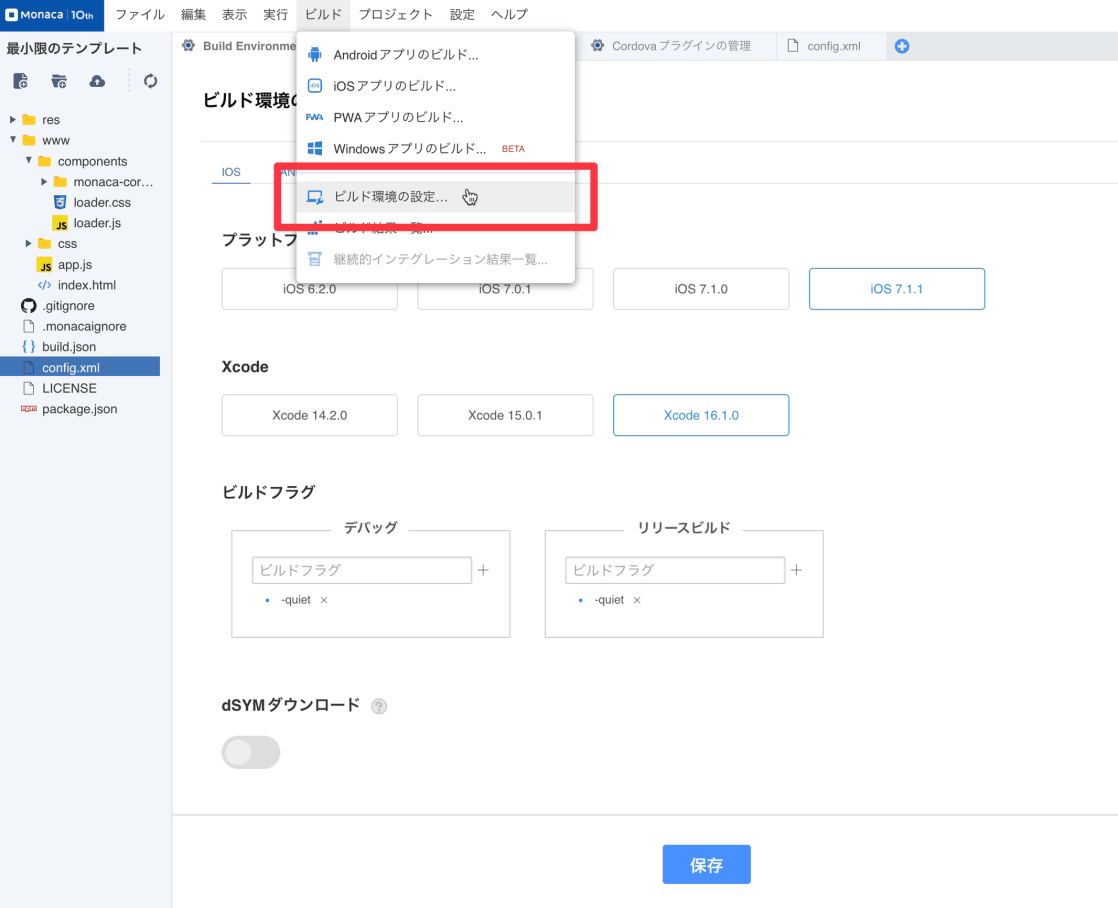Image resolution: width=1118 pixels, height=908 pixels.
Task: Click the cloud upload icon above the file tree
Action: pos(96,81)
